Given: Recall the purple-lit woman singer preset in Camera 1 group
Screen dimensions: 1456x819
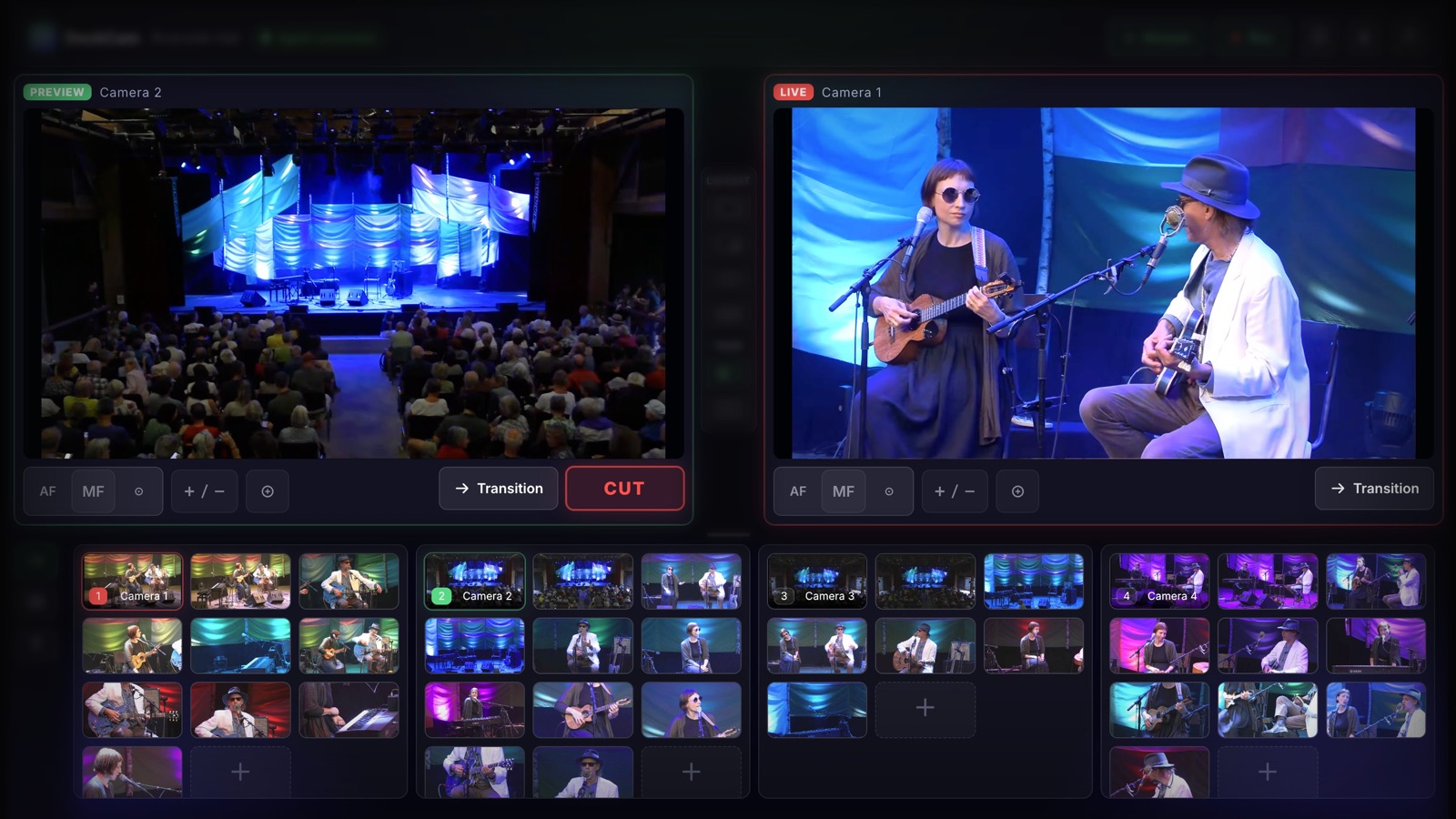Looking at the screenshot, I should tap(133, 772).
